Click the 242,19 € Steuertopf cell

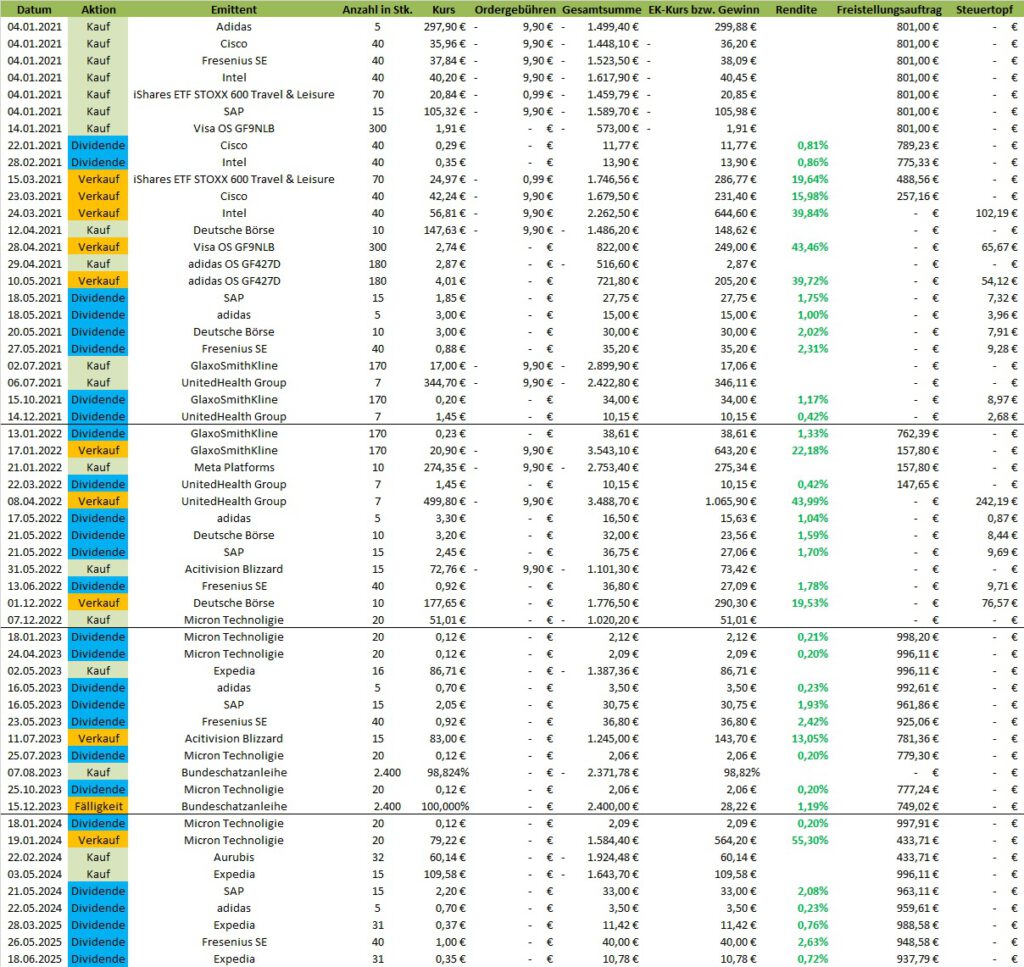click(996, 502)
